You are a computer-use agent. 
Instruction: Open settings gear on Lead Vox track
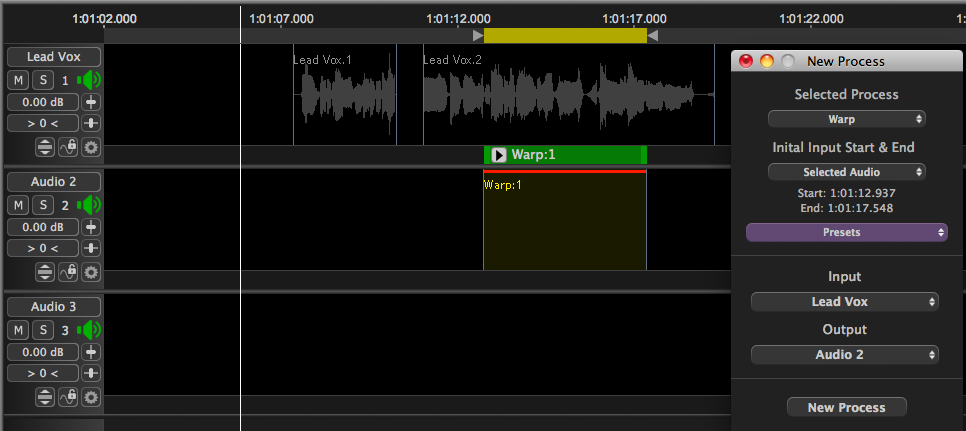tap(91, 147)
